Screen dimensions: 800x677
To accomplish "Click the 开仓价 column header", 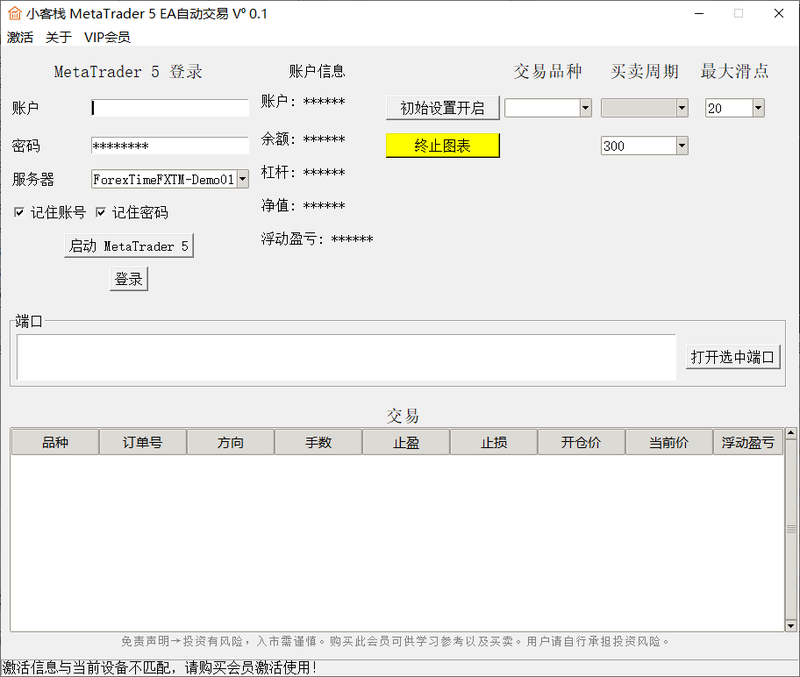I will click(x=581, y=442).
